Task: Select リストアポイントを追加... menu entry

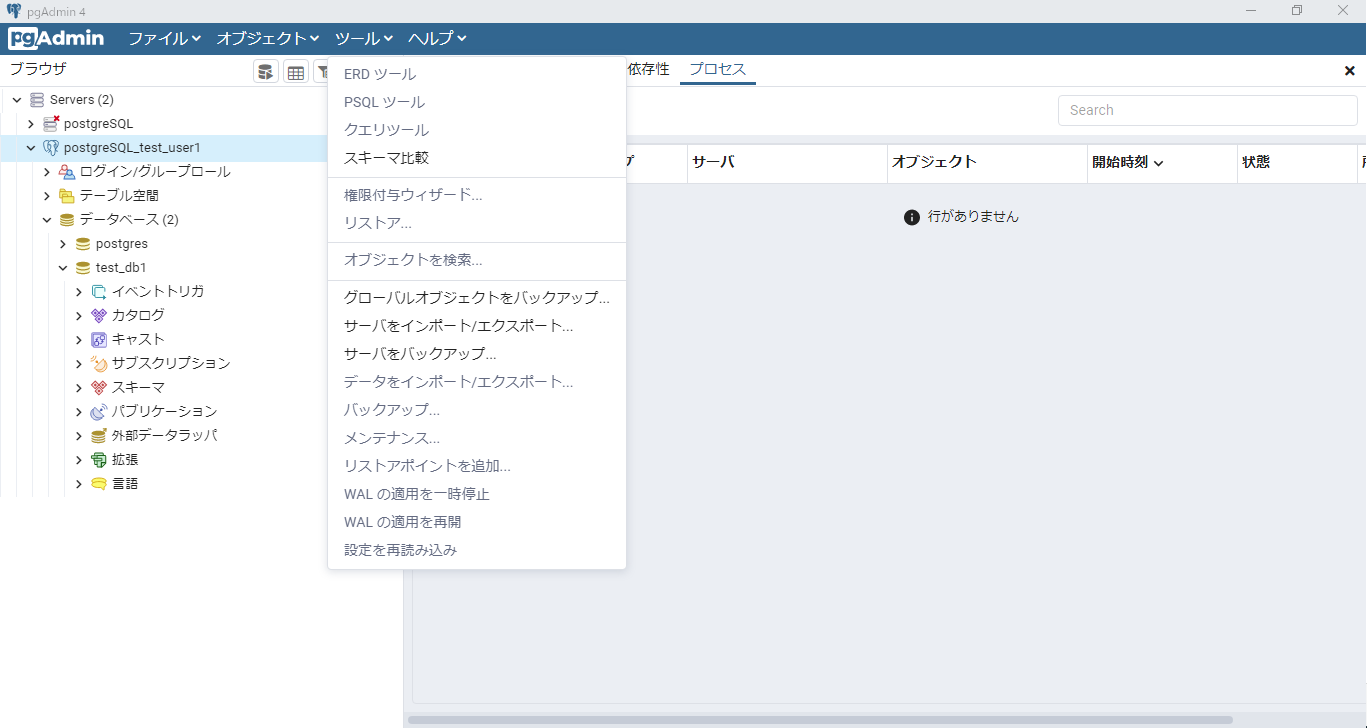Action: click(477, 466)
